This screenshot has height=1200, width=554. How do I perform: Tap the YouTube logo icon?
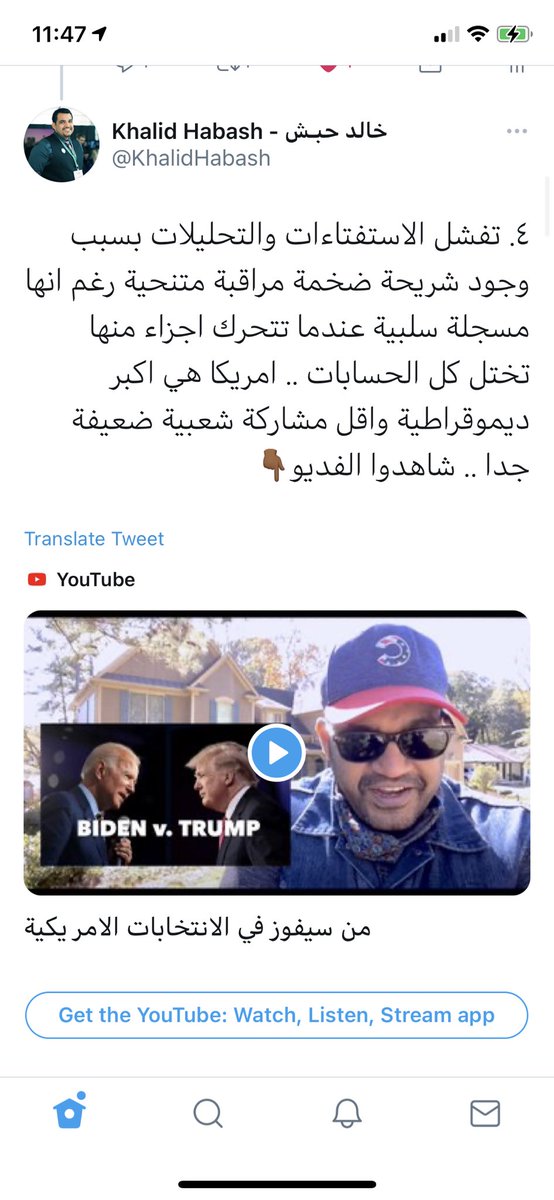coord(37,580)
